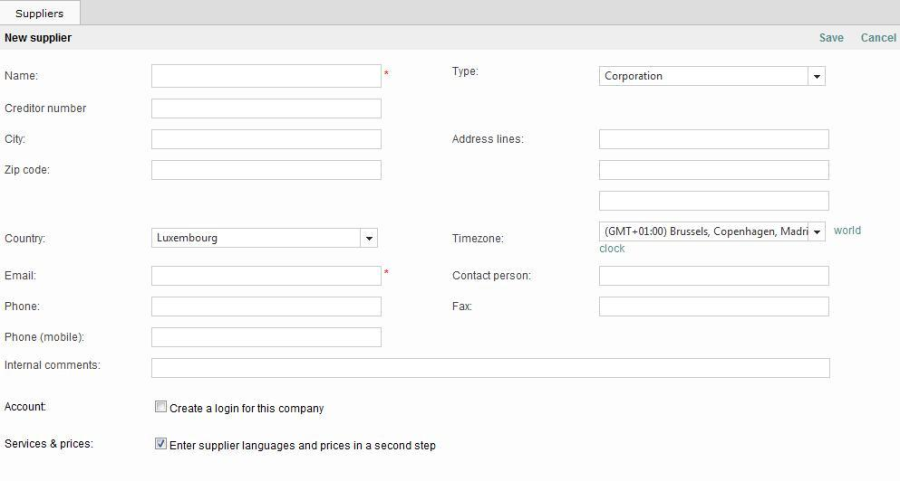900x481 pixels.
Task: Select the Contact person input field
Action: (x=713, y=276)
